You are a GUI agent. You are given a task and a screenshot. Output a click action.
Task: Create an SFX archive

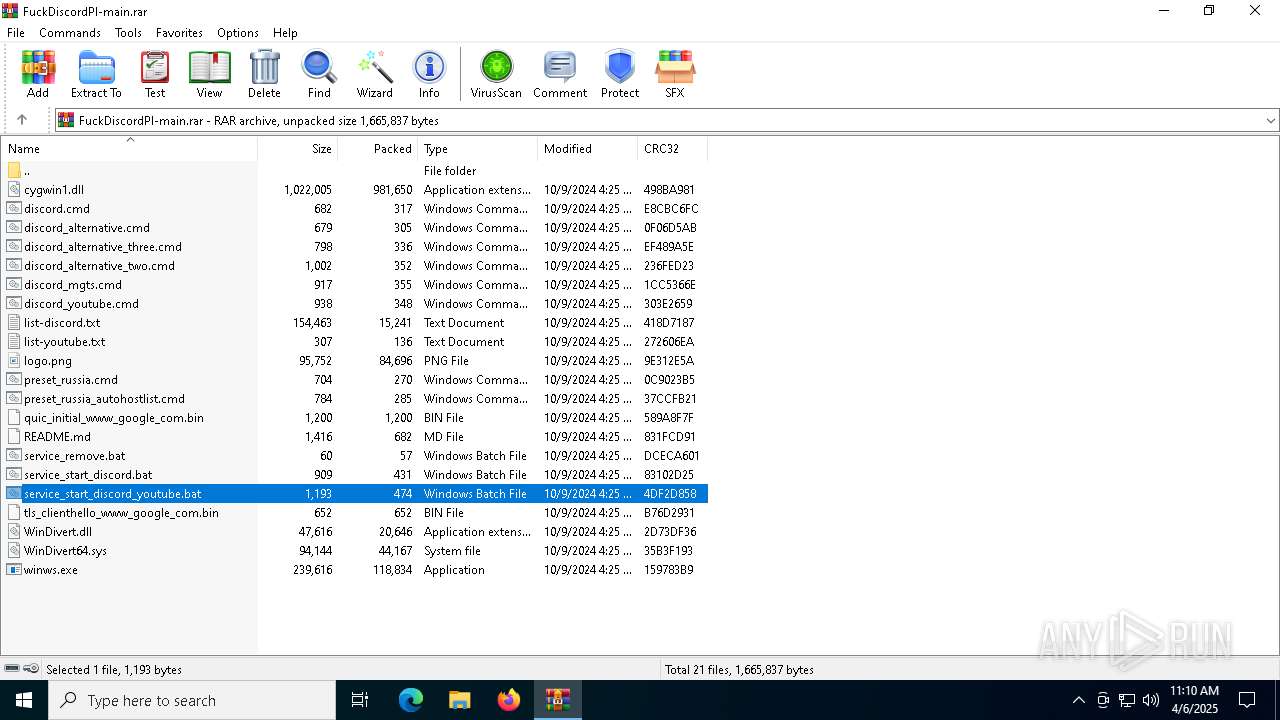[675, 75]
